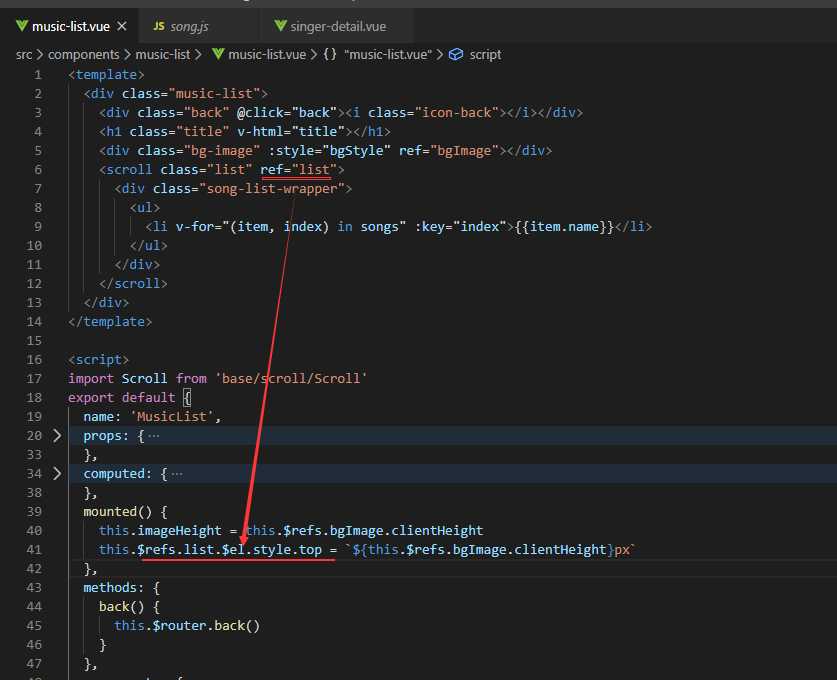Click 'ref="bgImage"' on line 5
Screen dimensions: 837x680
point(449,151)
